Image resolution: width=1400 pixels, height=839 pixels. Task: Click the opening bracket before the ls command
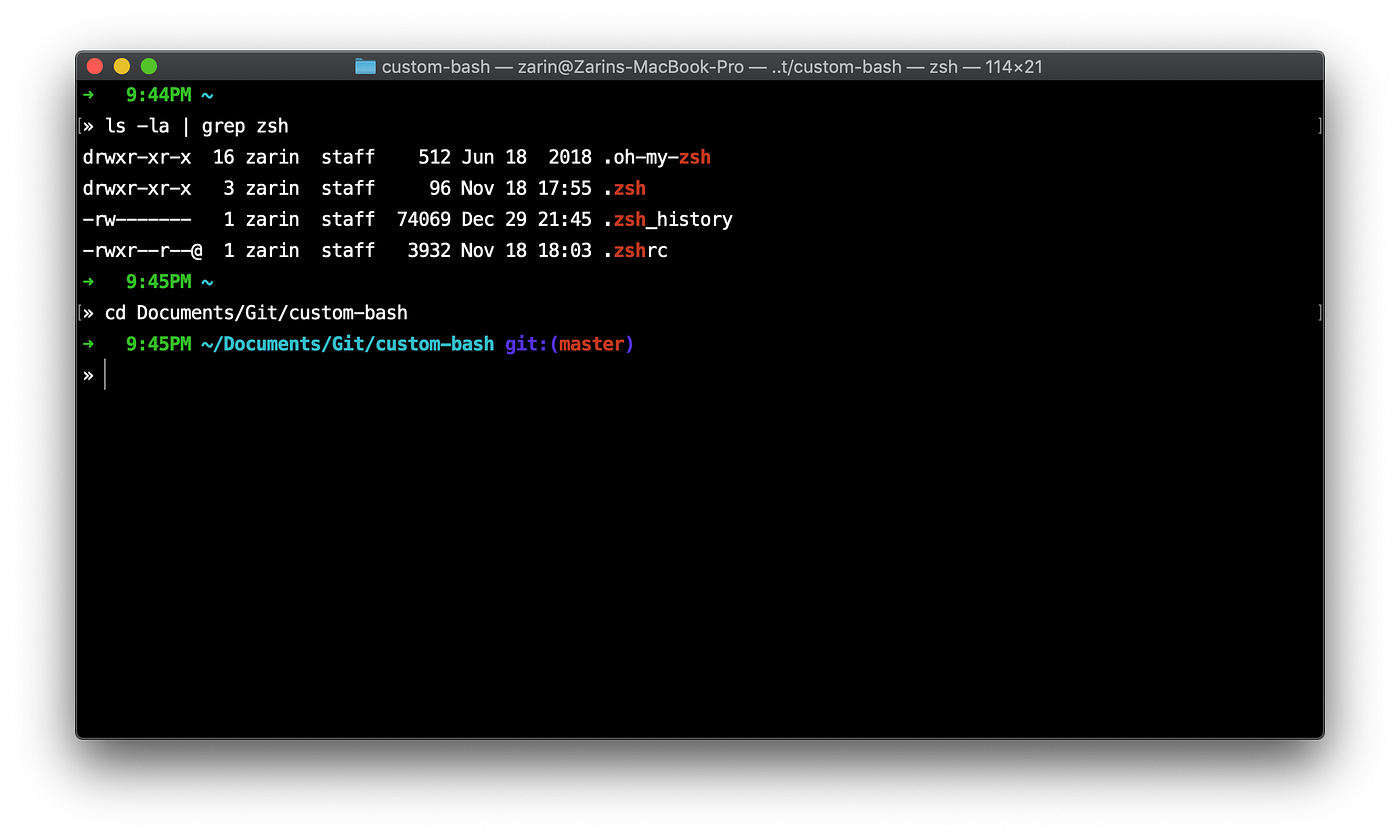tap(79, 126)
